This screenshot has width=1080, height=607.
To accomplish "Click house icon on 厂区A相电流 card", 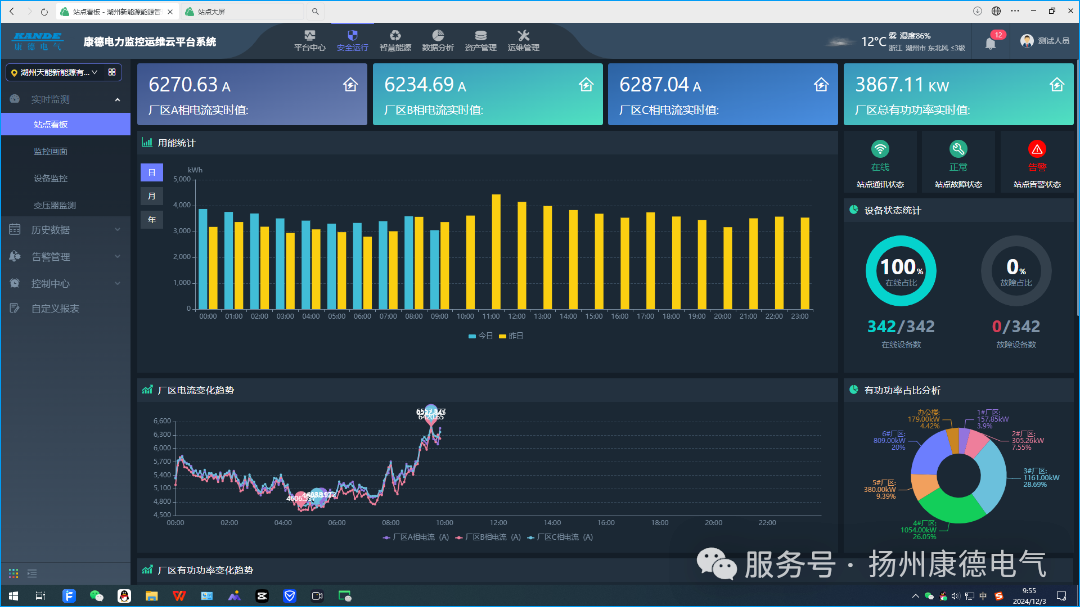I will click(x=350, y=85).
